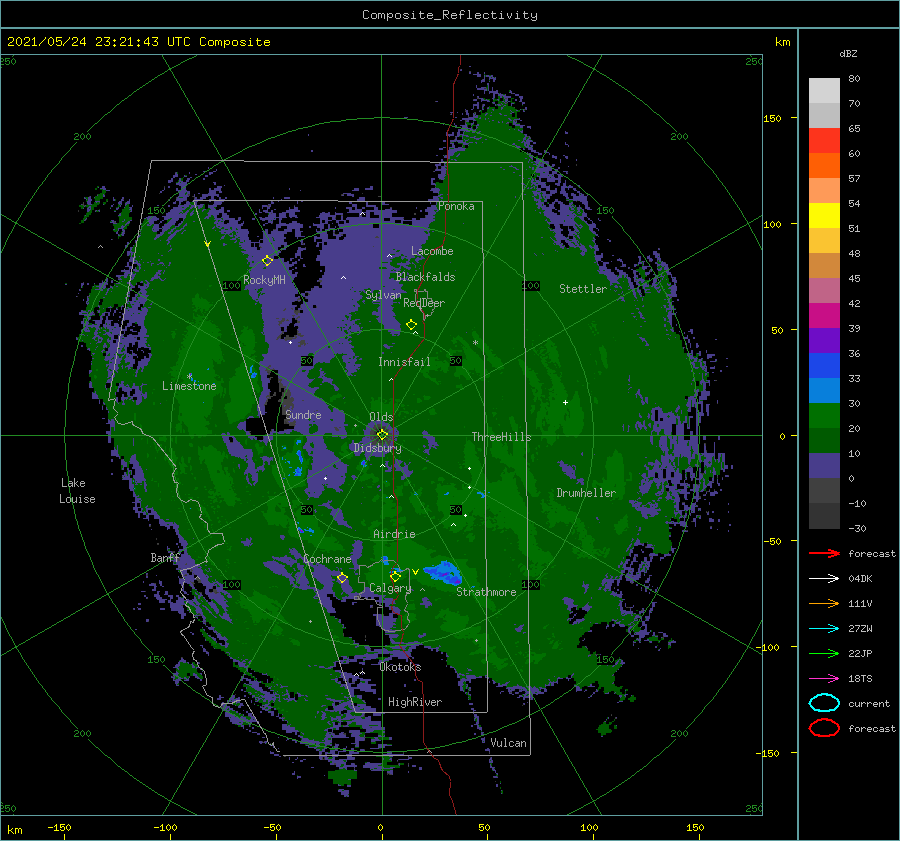Click the Sylvan label on map

383,295
